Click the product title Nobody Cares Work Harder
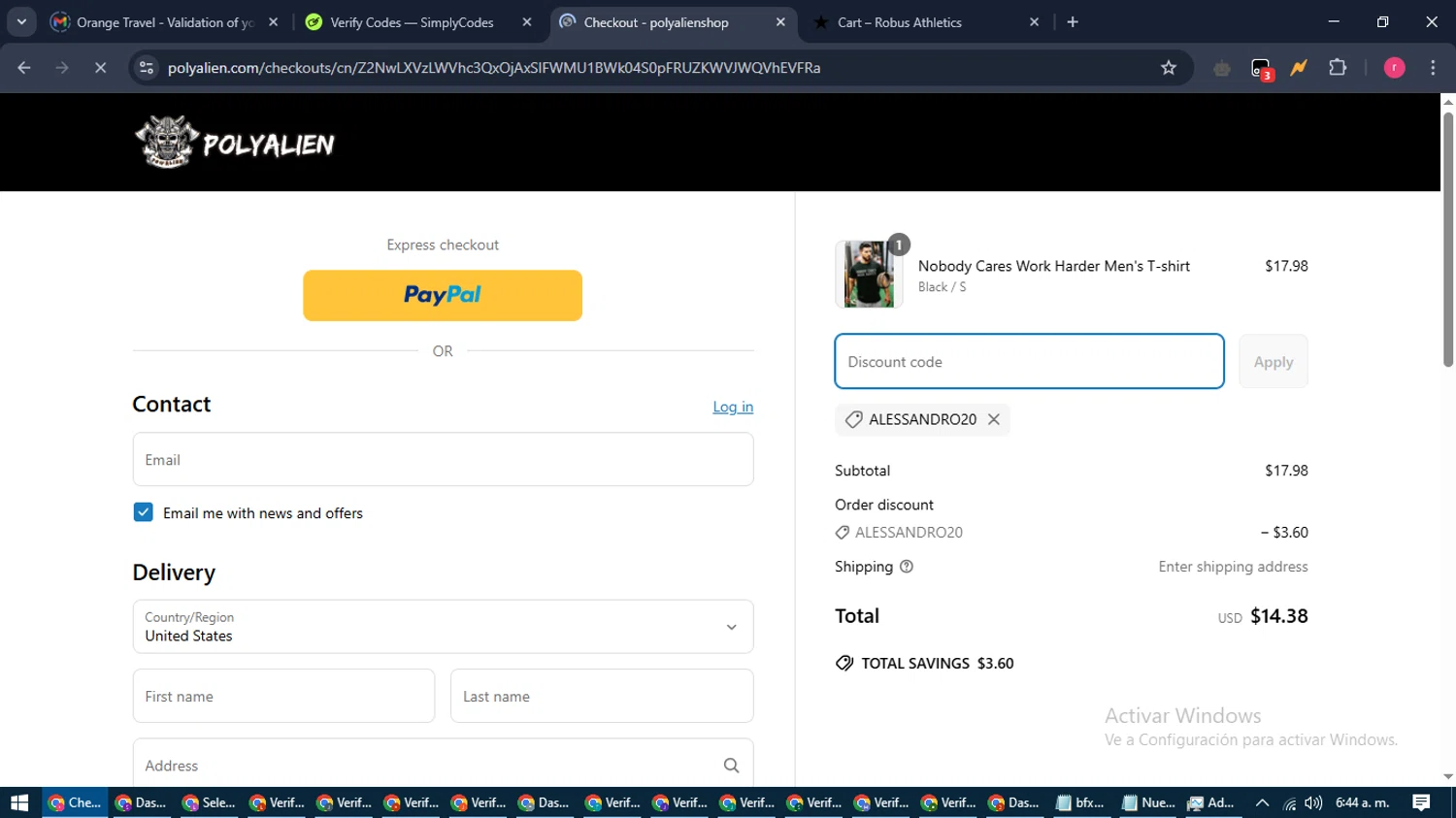The height and width of the screenshot is (818, 1456). [x=1053, y=266]
